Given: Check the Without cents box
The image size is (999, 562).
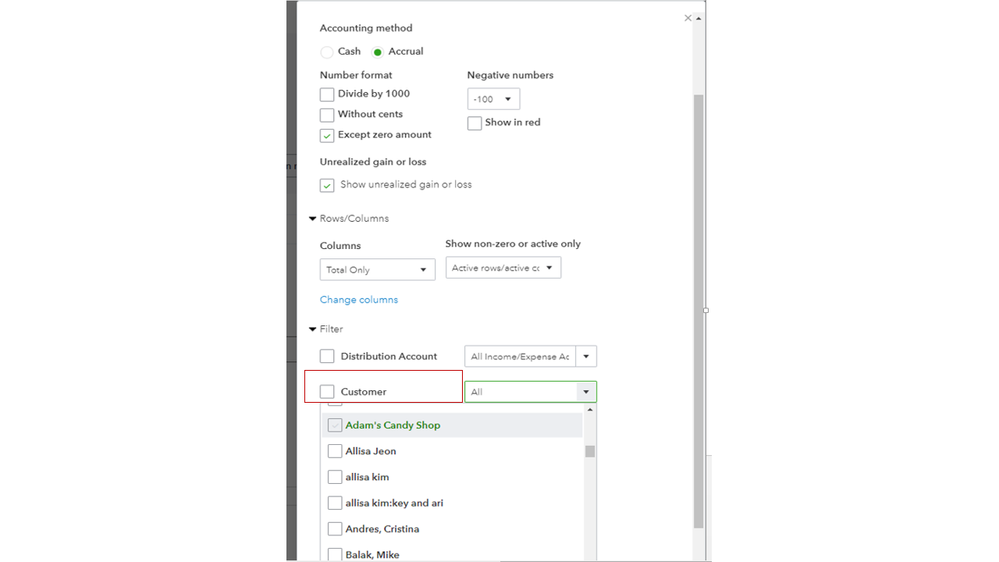Looking at the screenshot, I should tap(327, 115).
